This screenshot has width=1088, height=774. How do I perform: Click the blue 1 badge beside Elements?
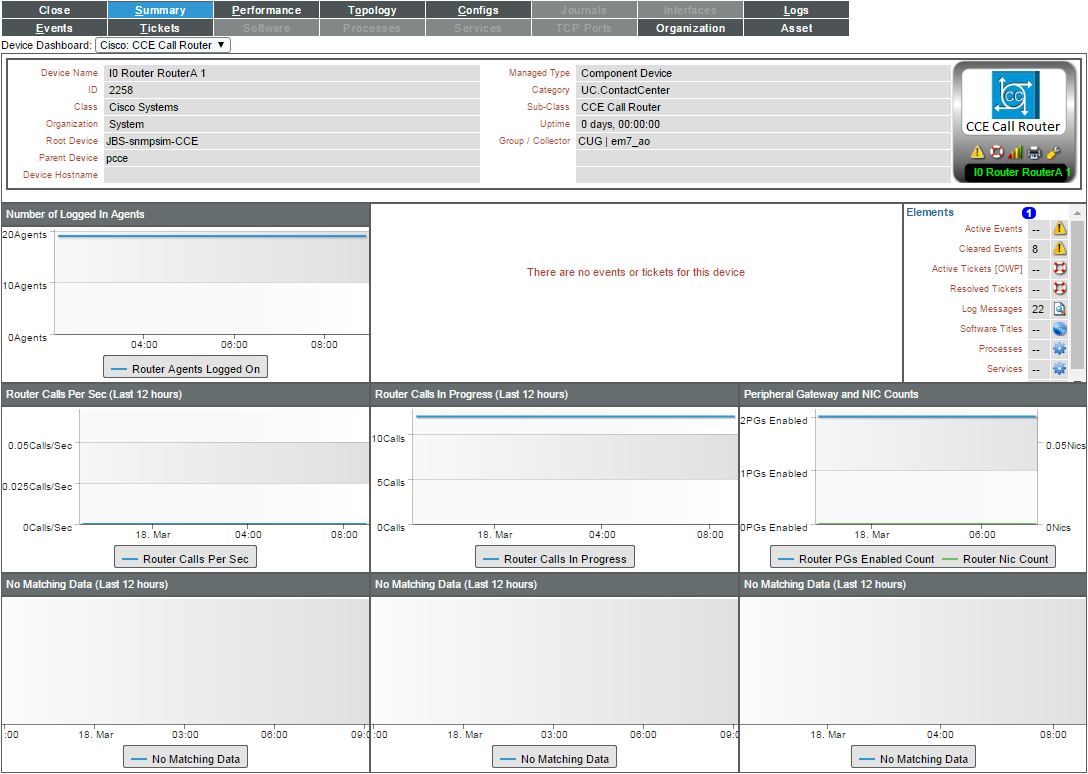pyautogui.click(x=1029, y=213)
